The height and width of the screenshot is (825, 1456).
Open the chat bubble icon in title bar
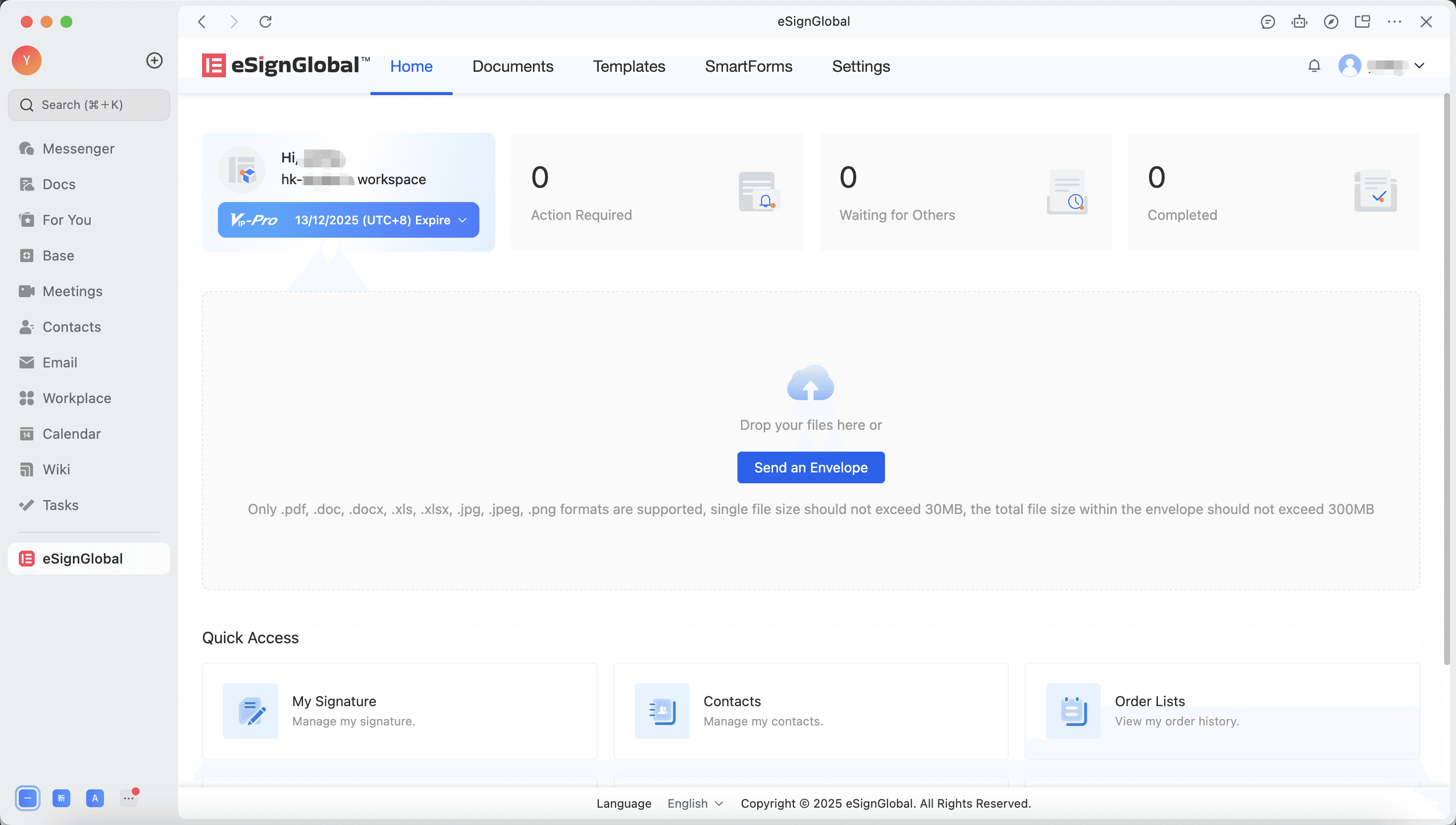coord(1267,21)
